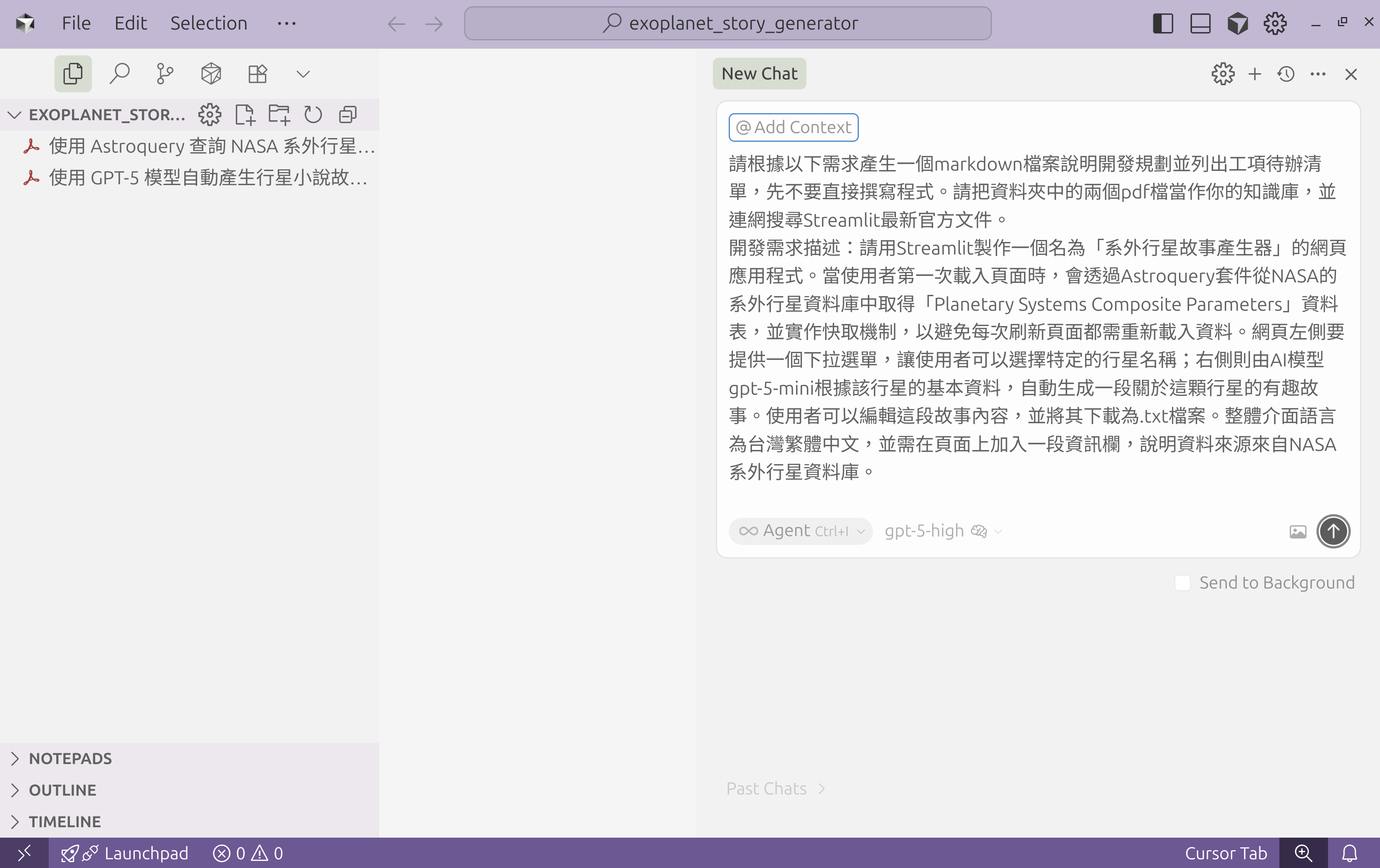The image size is (1380, 868).
Task: Collapse all folders in explorer
Action: (348, 115)
